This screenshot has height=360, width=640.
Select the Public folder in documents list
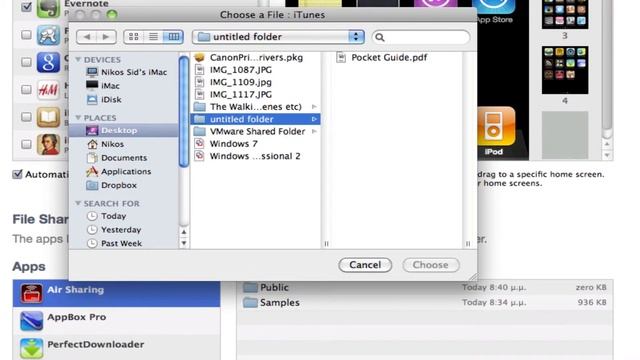pos(424,287)
